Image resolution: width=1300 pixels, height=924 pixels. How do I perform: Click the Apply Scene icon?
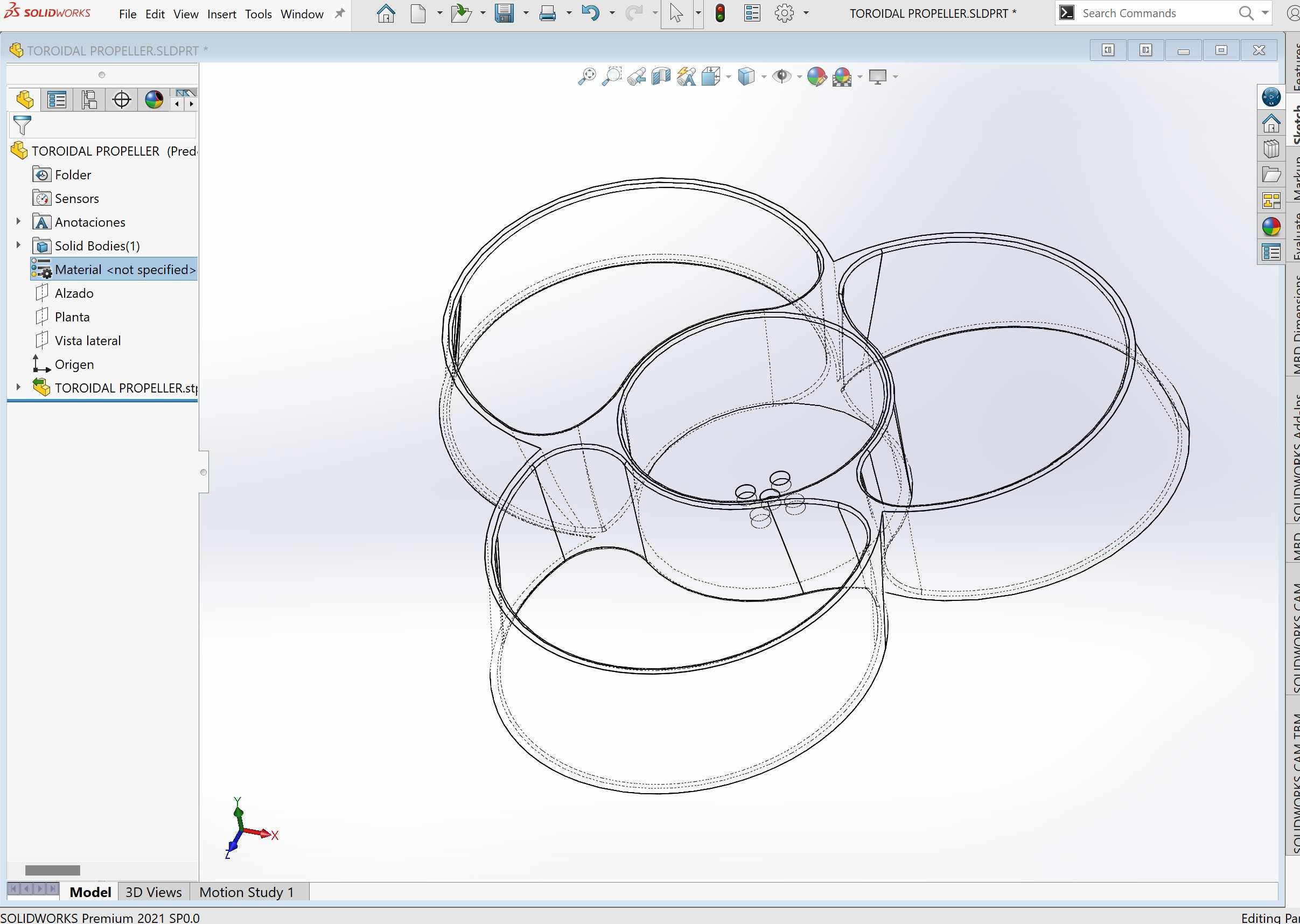point(841,76)
